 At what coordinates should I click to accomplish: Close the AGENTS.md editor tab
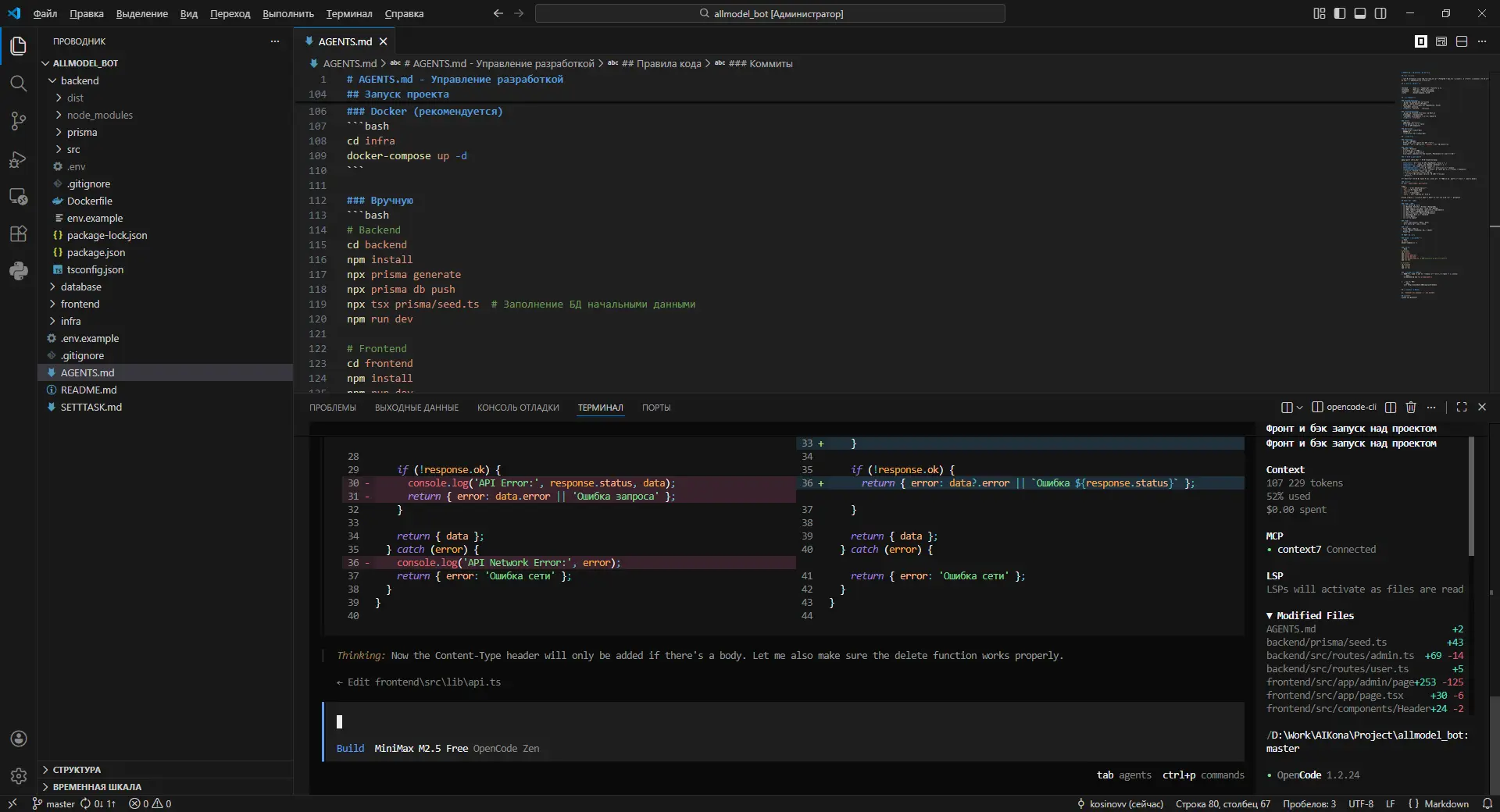coord(383,41)
